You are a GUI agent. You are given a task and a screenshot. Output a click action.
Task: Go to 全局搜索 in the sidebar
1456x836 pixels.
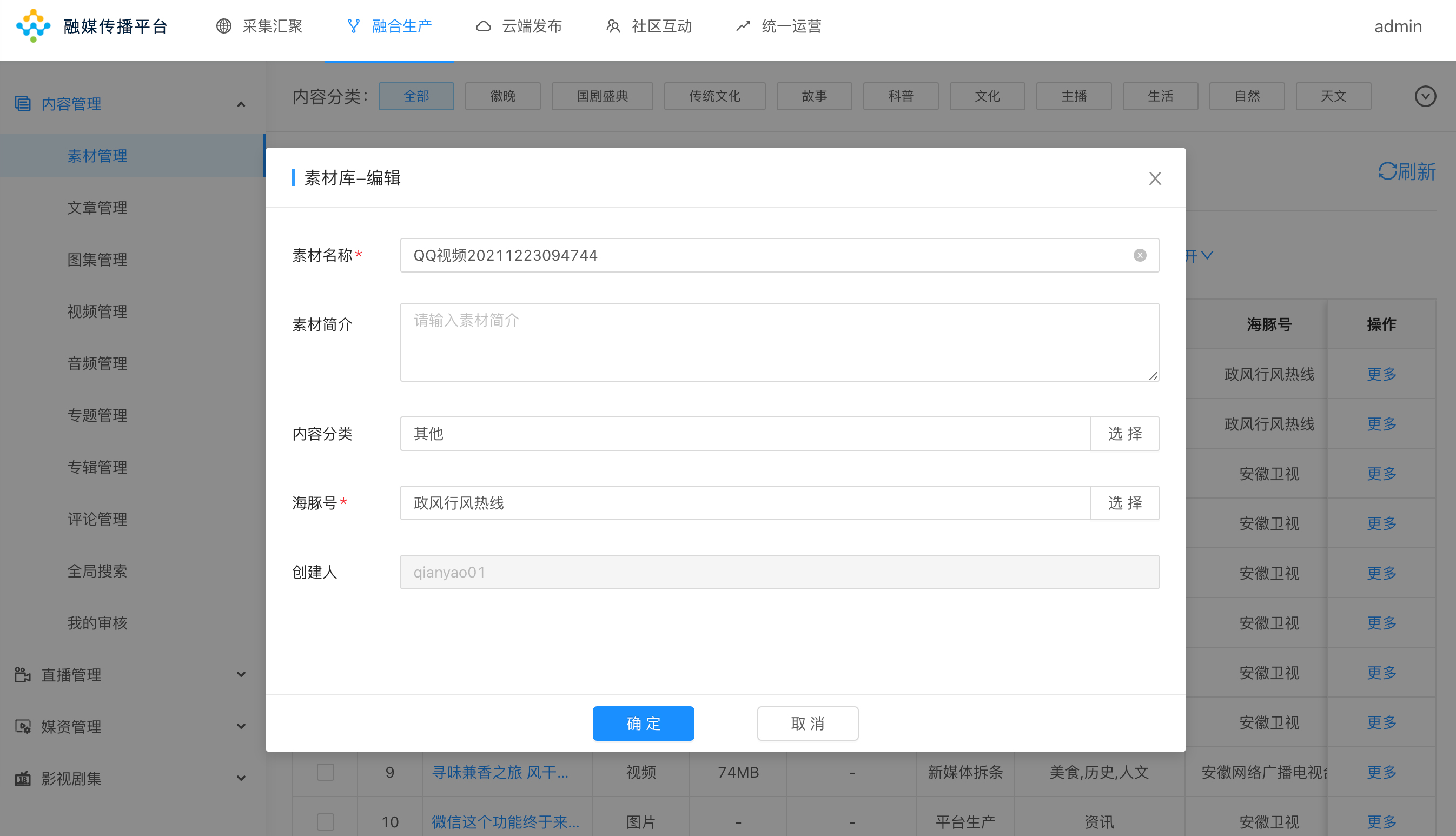(97, 572)
